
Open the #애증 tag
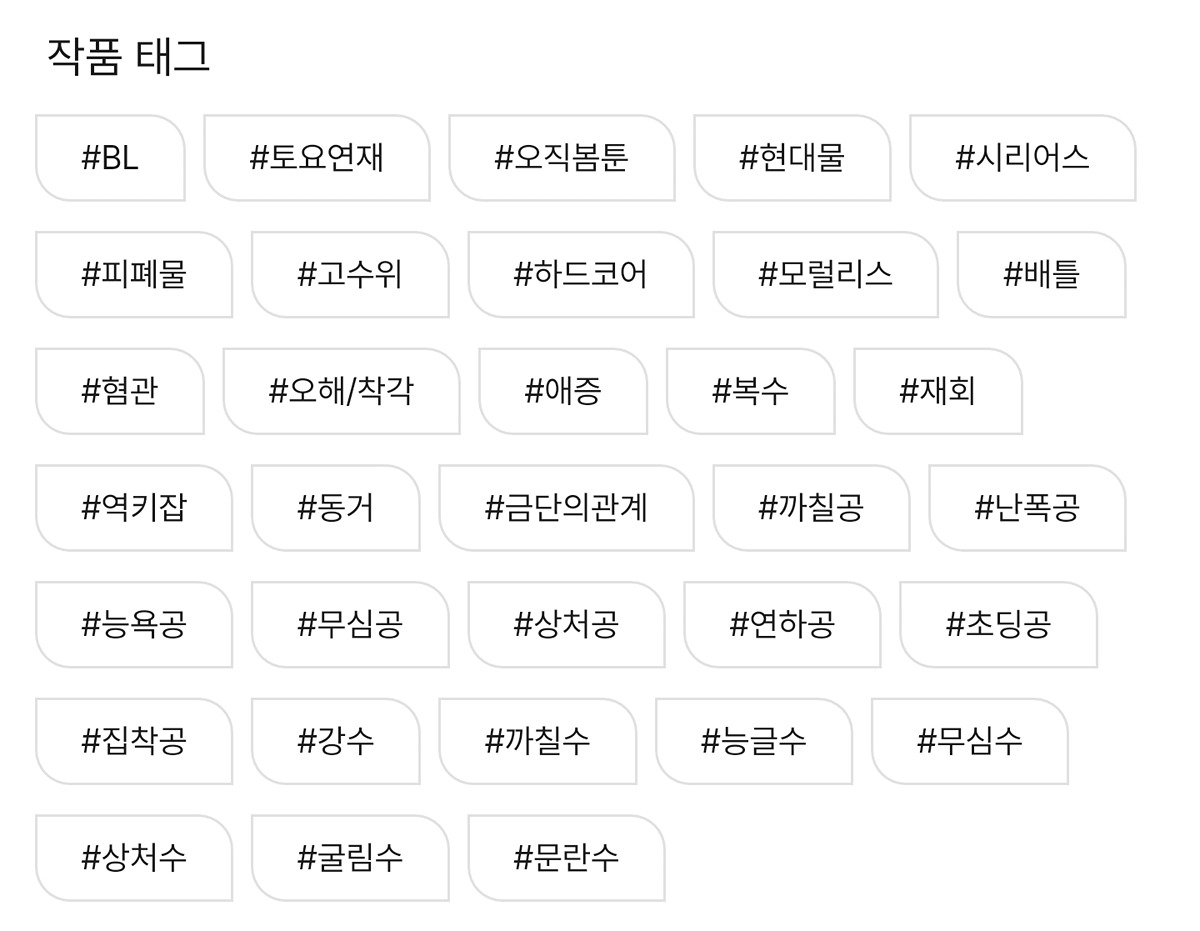point(563,391)
